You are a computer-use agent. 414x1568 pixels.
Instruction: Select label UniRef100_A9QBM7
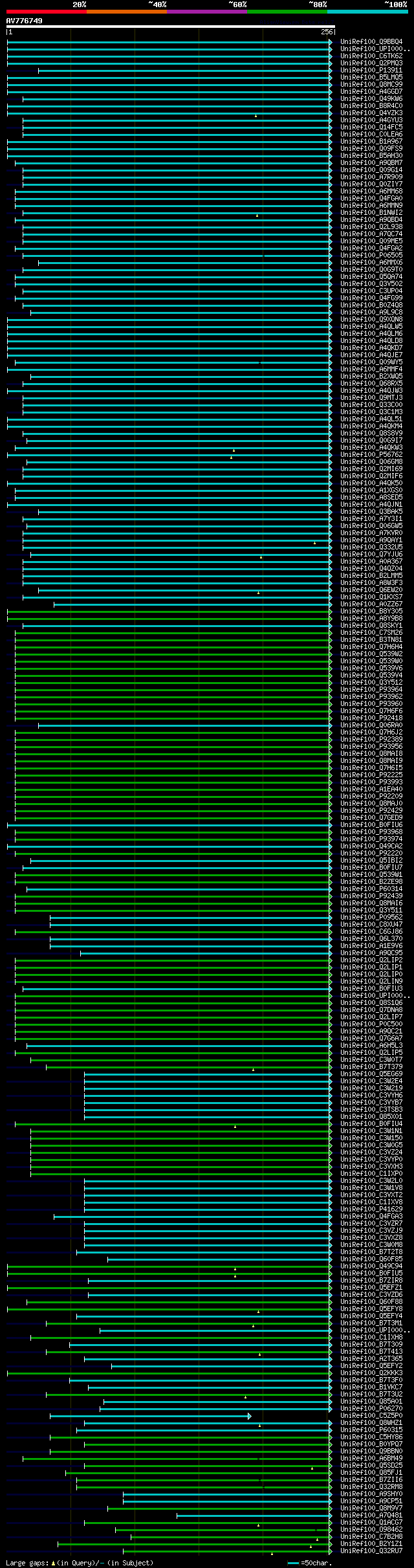coord(371,163)
